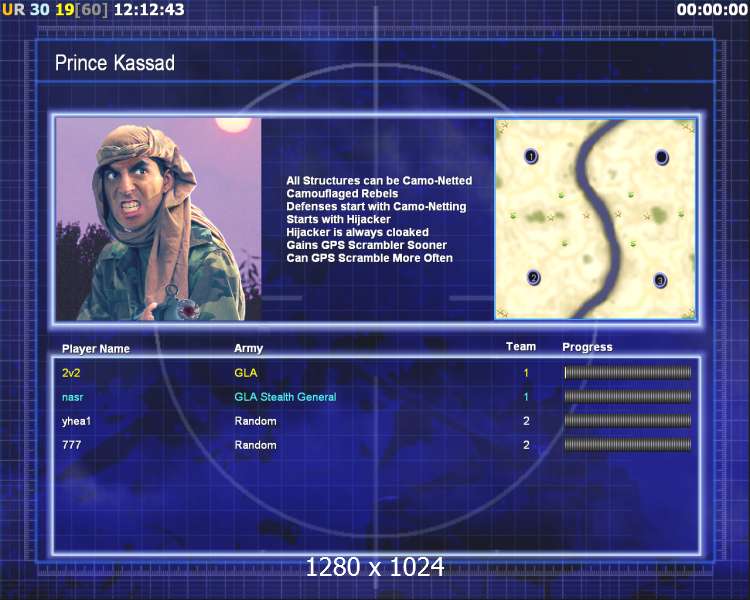The image size is (750, 600).
Task: Click "Gains GPS Scrambler Sooner" line
Action: click(366, 245)
